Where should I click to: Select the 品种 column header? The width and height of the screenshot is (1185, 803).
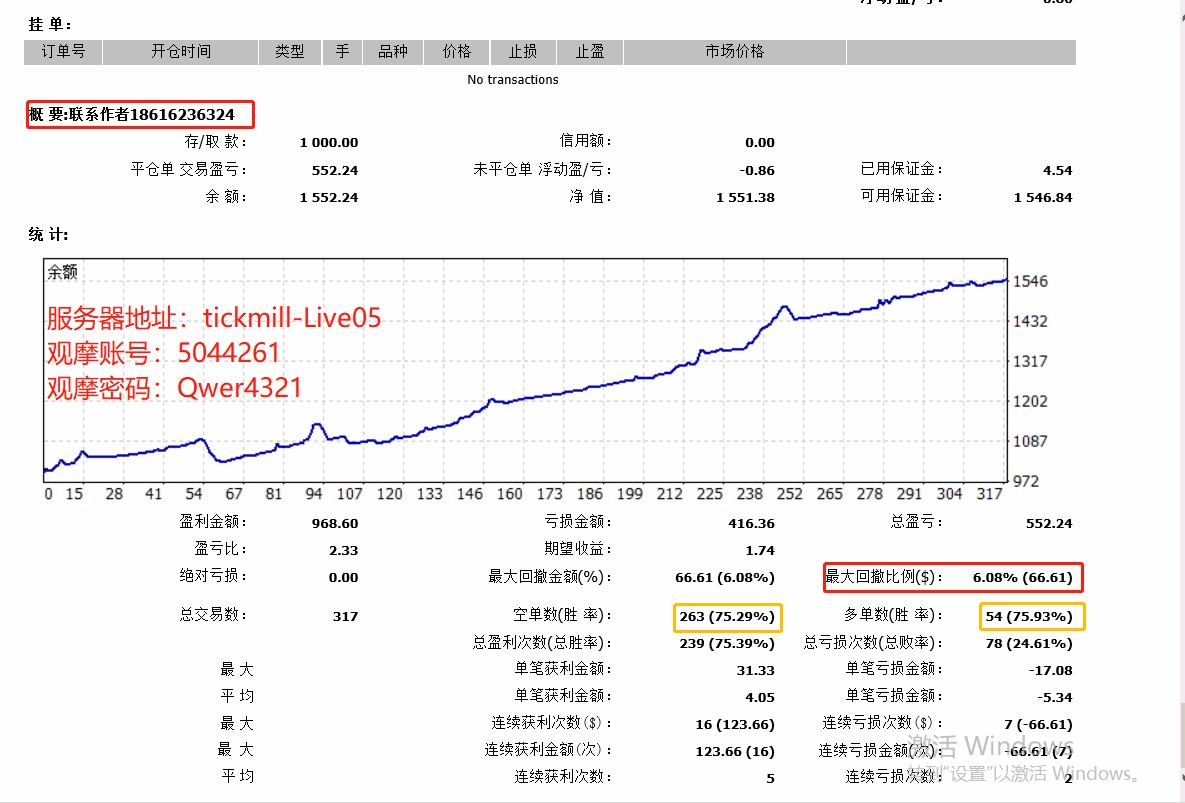coord(393,51)
